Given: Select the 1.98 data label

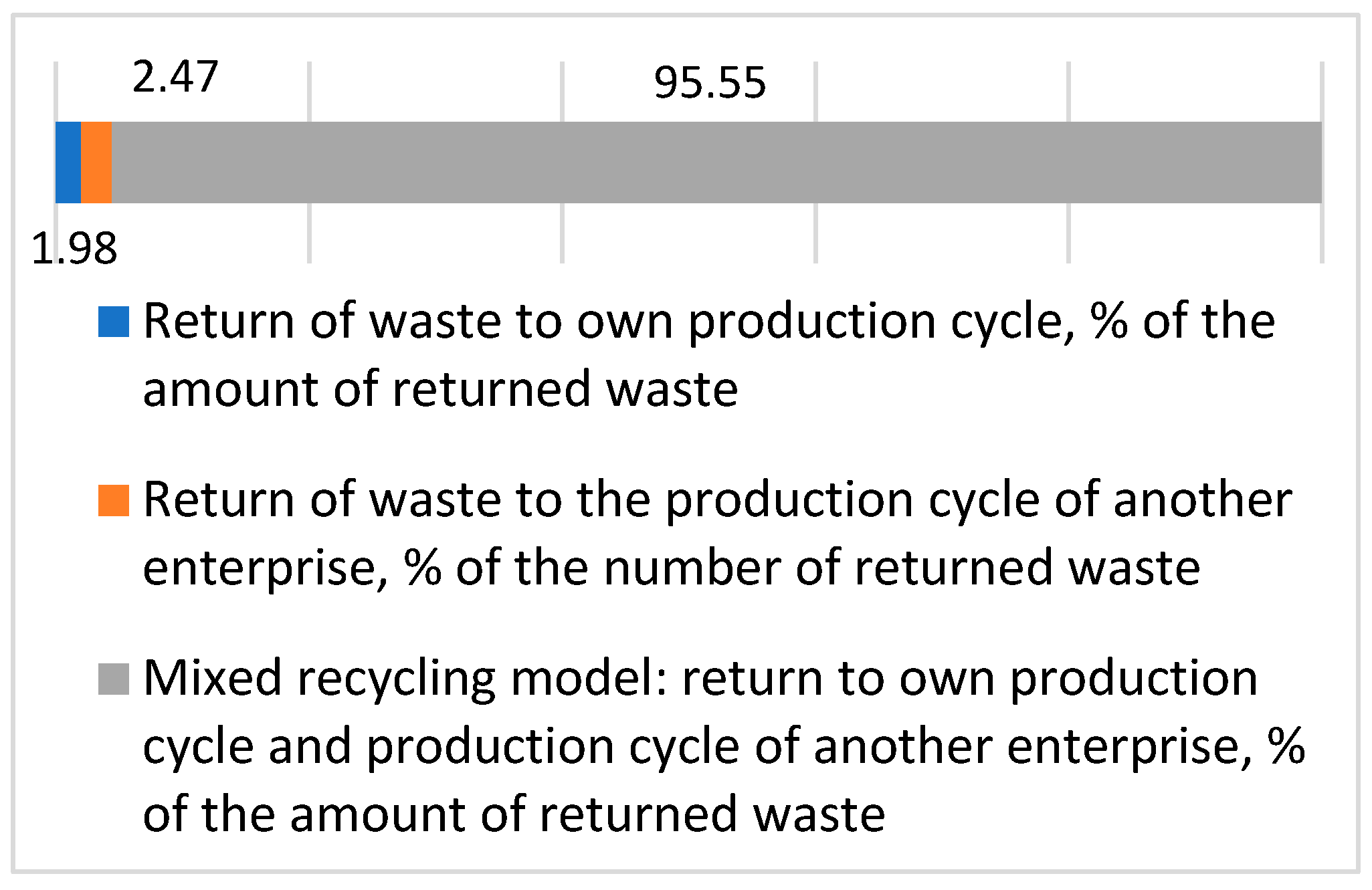Looking at the screenshot, I should (x=74, y=249).
